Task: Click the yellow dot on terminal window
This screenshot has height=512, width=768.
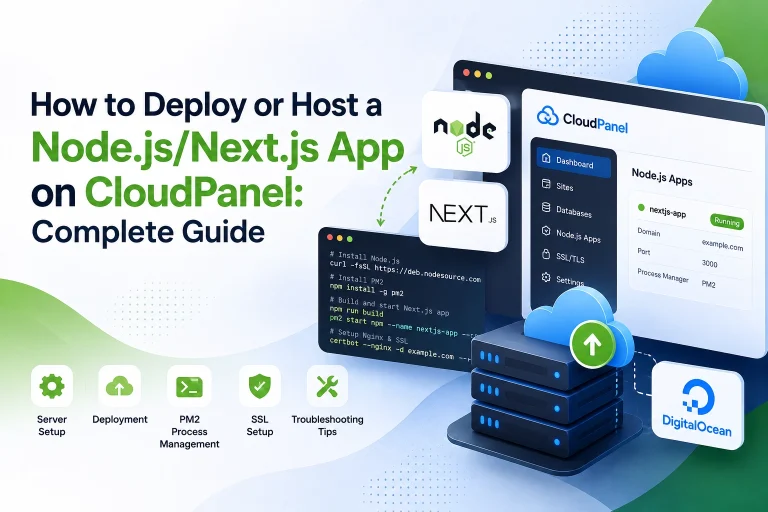Action: (x=340, y=238)
